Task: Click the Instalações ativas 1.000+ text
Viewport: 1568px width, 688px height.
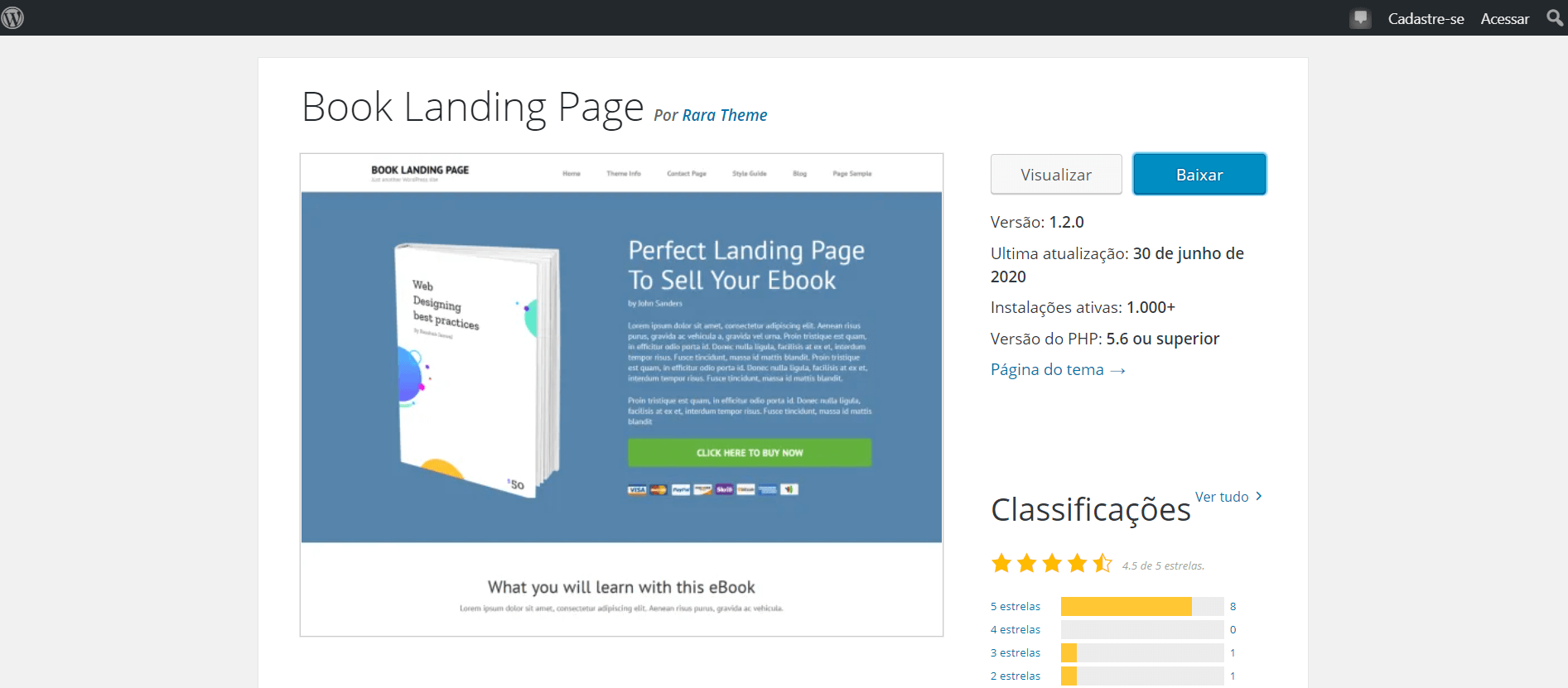Action: click(1083, 307)
